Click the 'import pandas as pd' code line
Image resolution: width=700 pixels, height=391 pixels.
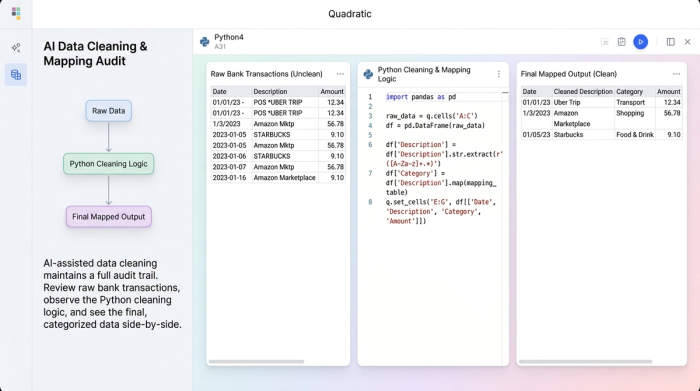(421, 97)
